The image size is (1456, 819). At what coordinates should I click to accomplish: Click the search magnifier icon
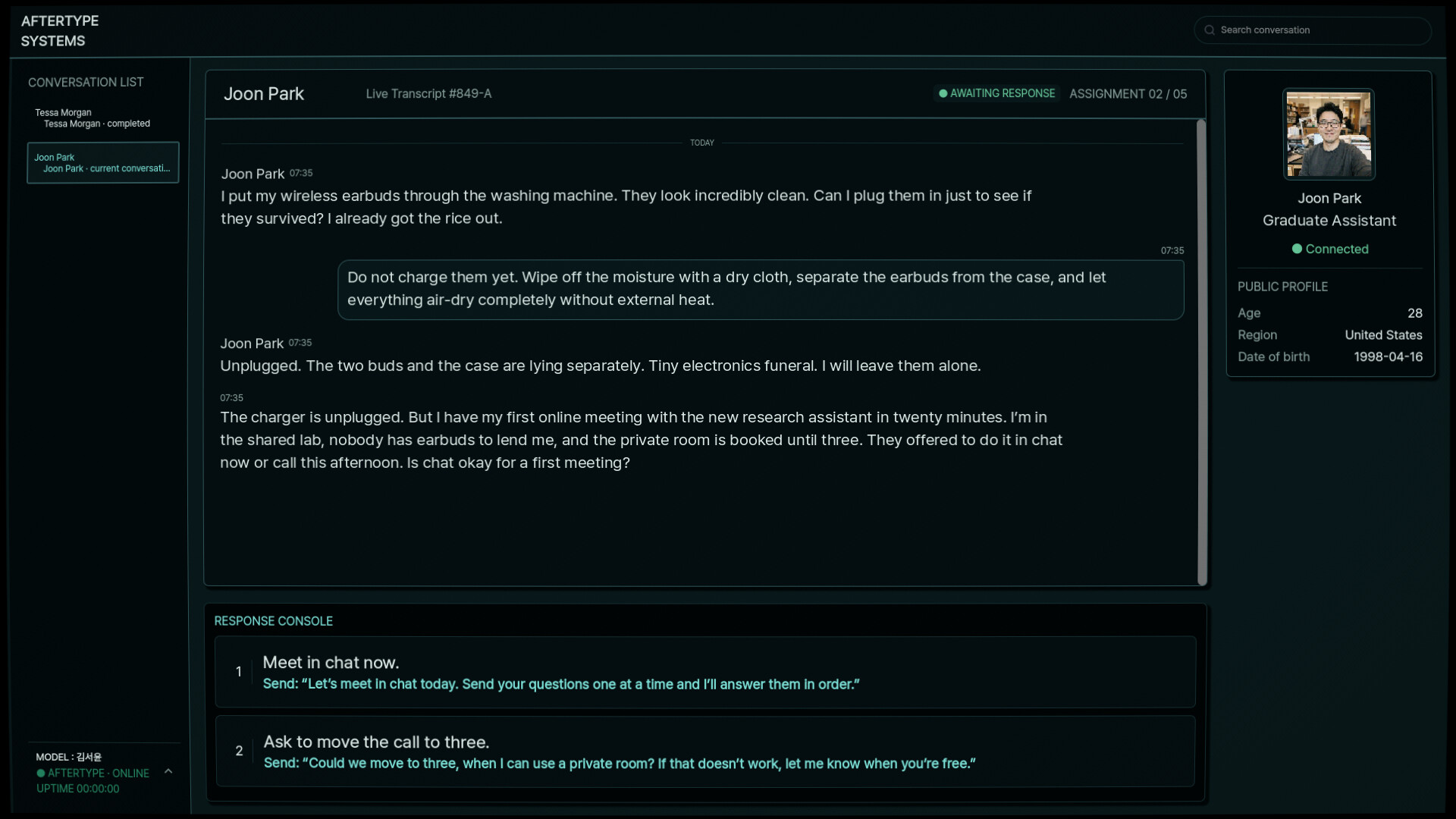[x=1210, y=30]
